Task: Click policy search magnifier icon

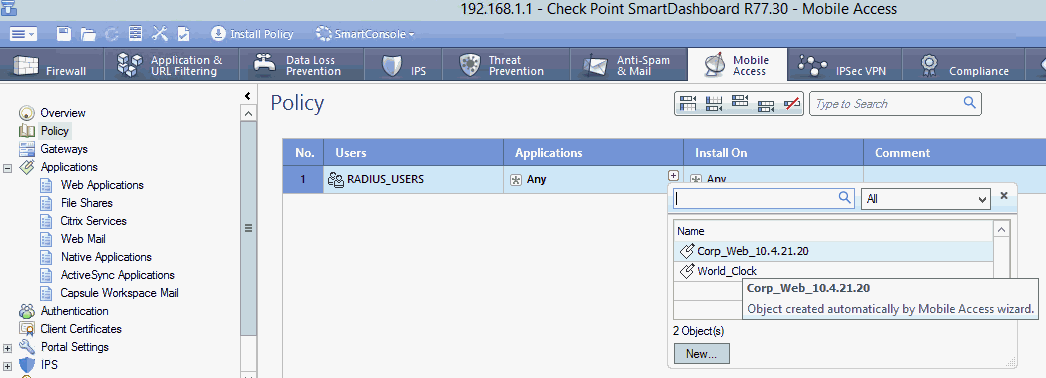Action: pyautogui.click(x=969, y=103)
